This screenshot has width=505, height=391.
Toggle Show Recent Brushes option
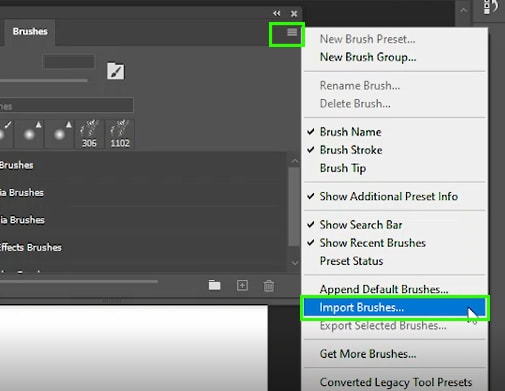(372, 243)
